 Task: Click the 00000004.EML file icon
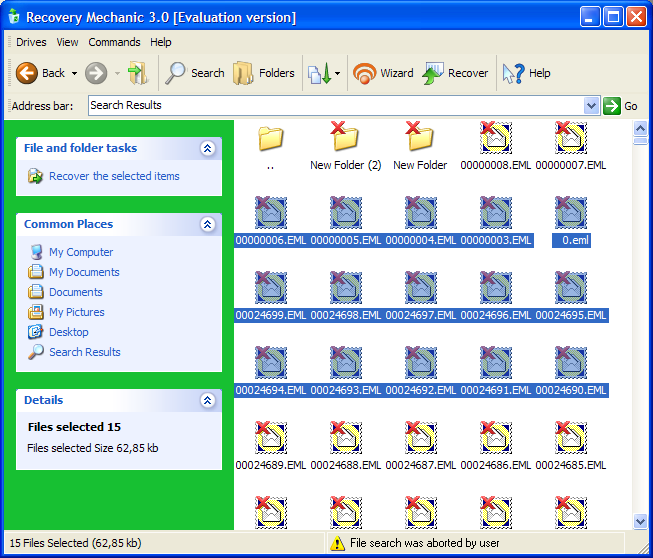tap(421, 212)
